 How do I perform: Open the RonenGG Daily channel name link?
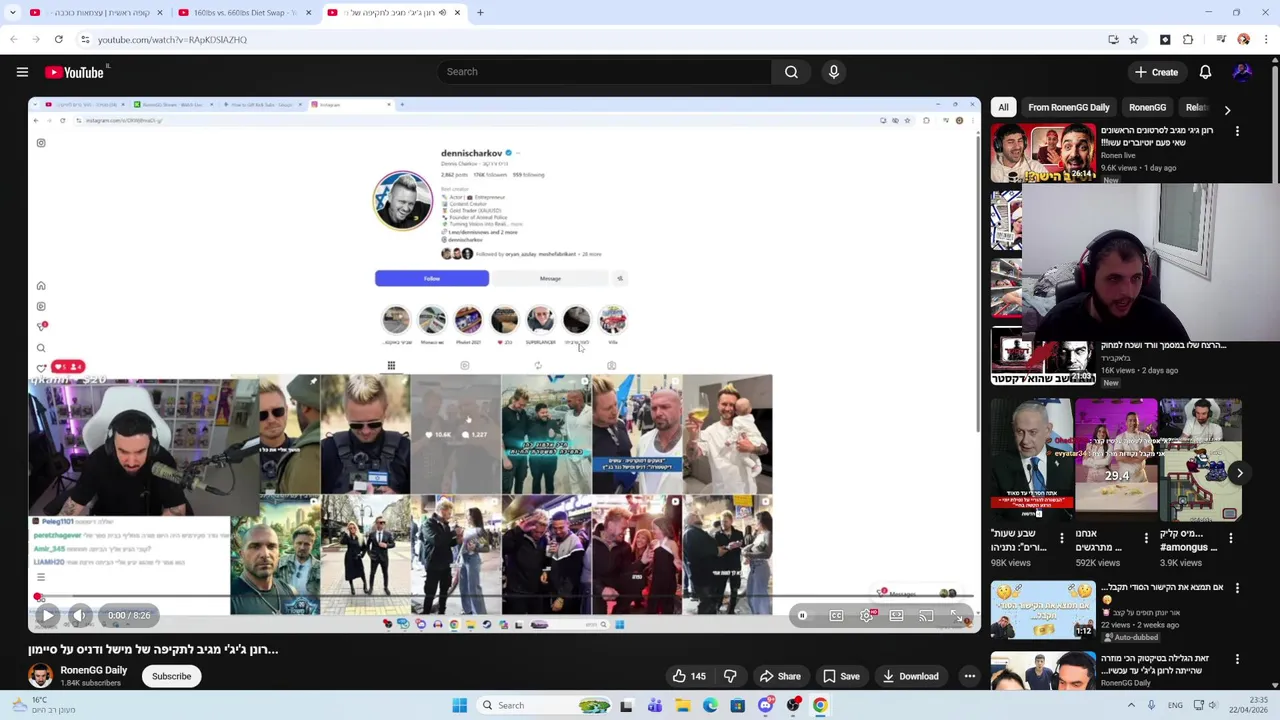click(93, 670)
